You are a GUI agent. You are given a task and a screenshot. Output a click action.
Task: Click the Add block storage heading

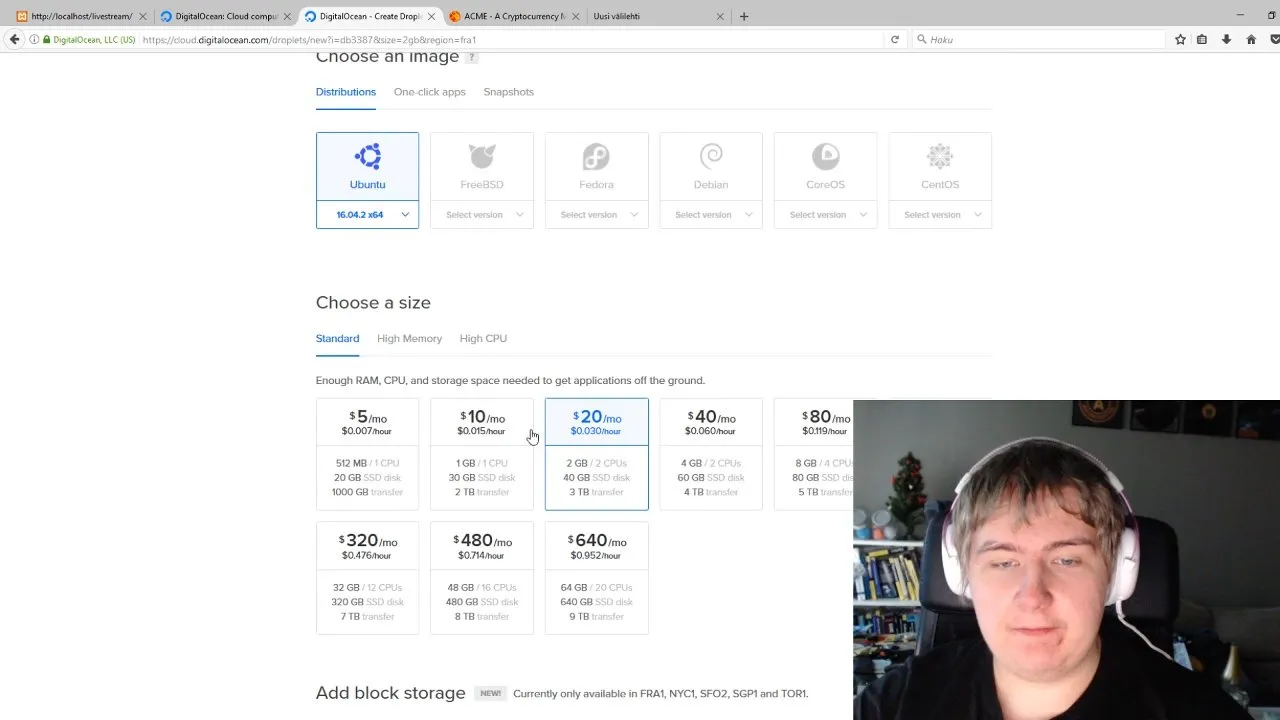390,693
